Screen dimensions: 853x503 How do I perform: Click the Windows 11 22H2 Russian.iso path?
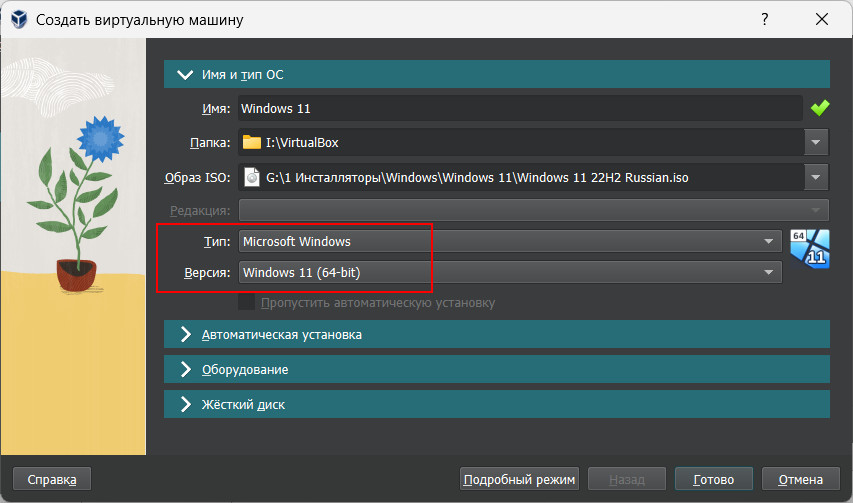[477, 178]
